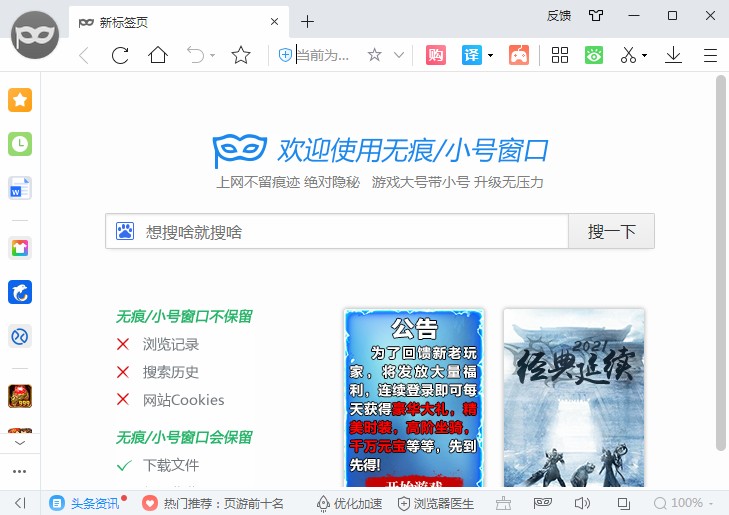Click the 搜一下 search button
Screen dimensions: 729x515
pyautogui.click(x=611, y=231)
